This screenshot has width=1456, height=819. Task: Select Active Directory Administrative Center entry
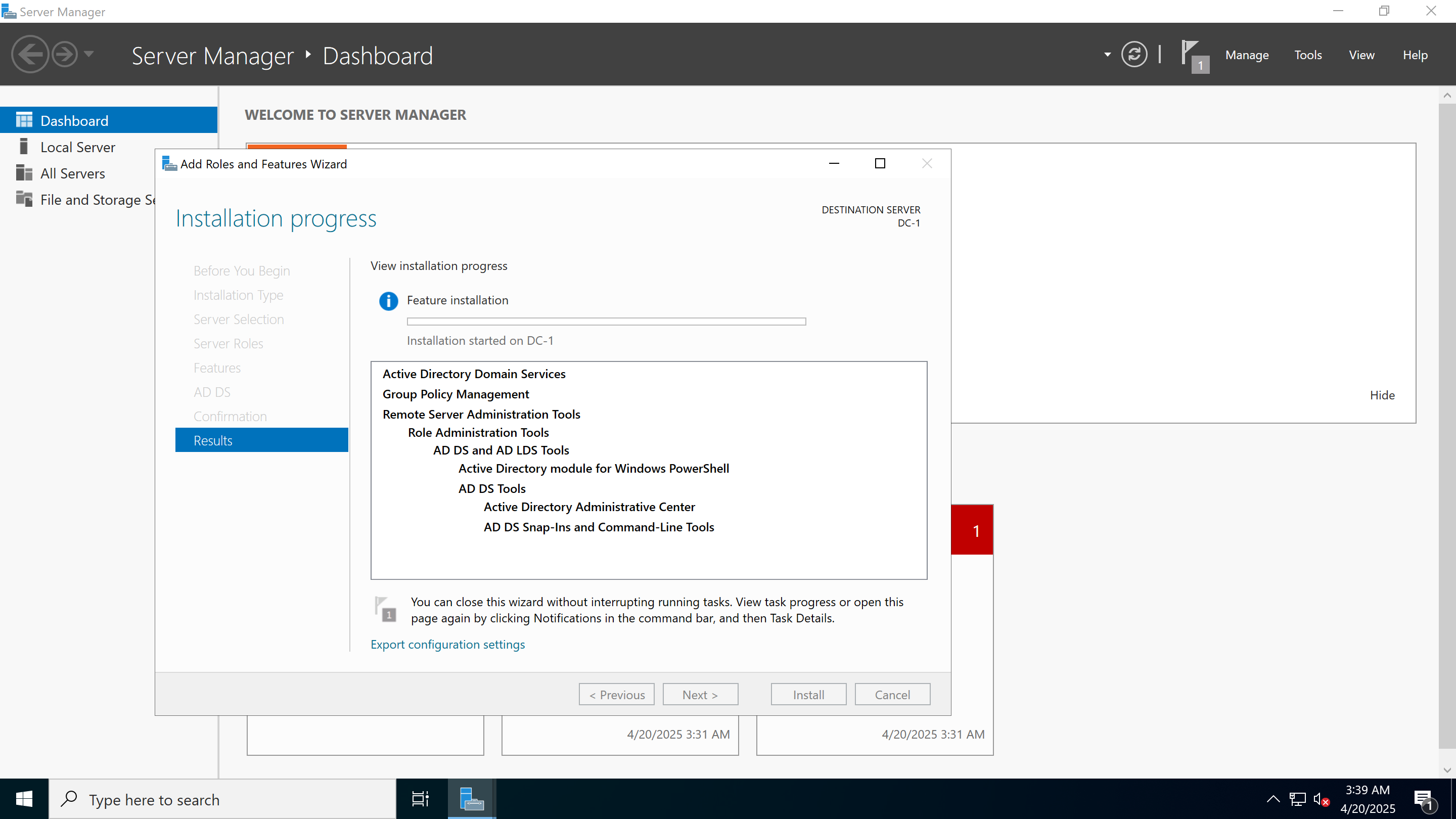(x=589, y=507)
